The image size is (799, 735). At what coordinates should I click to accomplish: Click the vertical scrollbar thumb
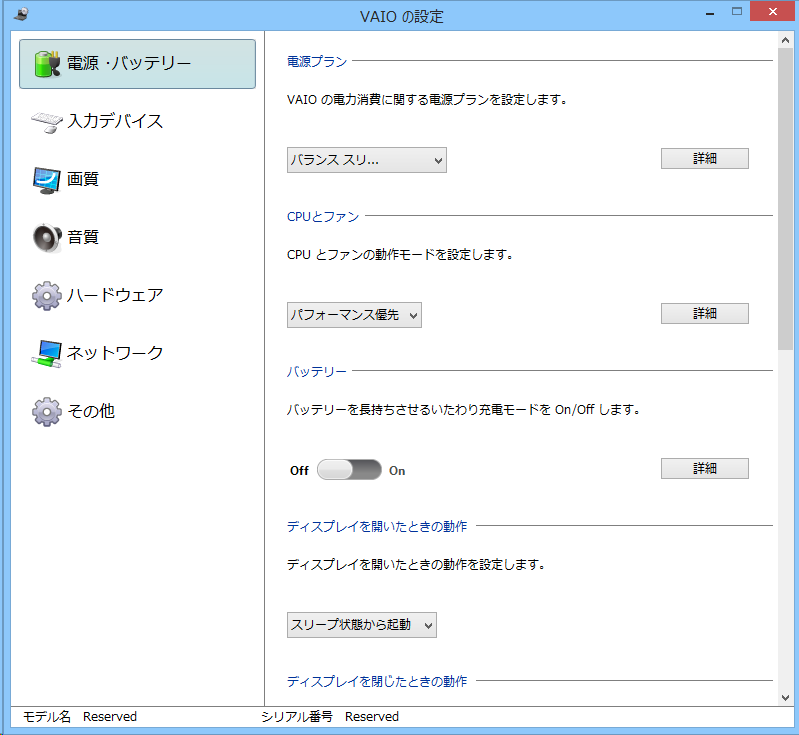tap(785, 199)
